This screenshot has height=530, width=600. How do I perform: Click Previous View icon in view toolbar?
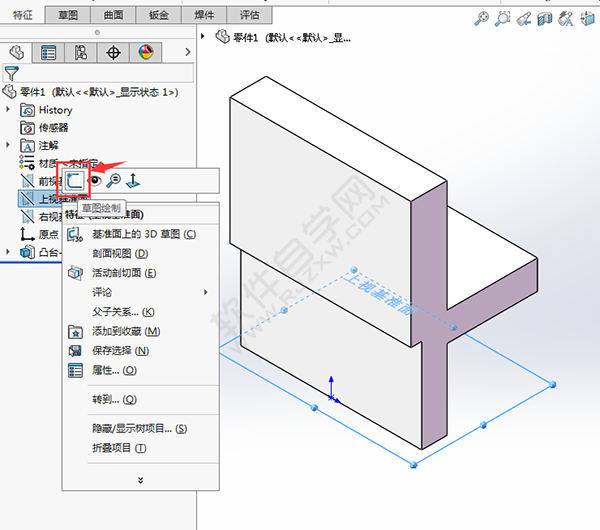(x=524, y=18)
